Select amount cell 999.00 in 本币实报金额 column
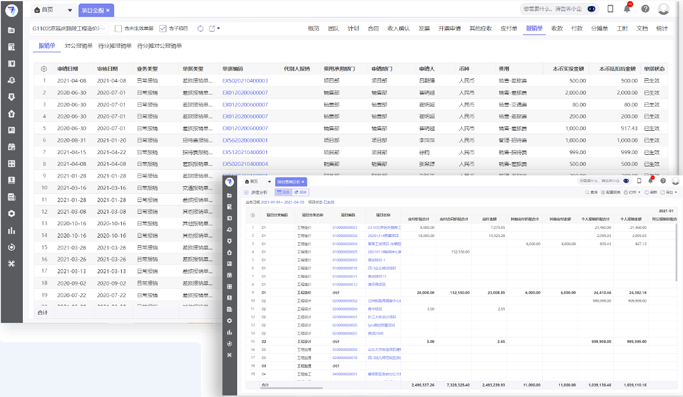Screen dimensions: 683x397 (x=578, y=152)
